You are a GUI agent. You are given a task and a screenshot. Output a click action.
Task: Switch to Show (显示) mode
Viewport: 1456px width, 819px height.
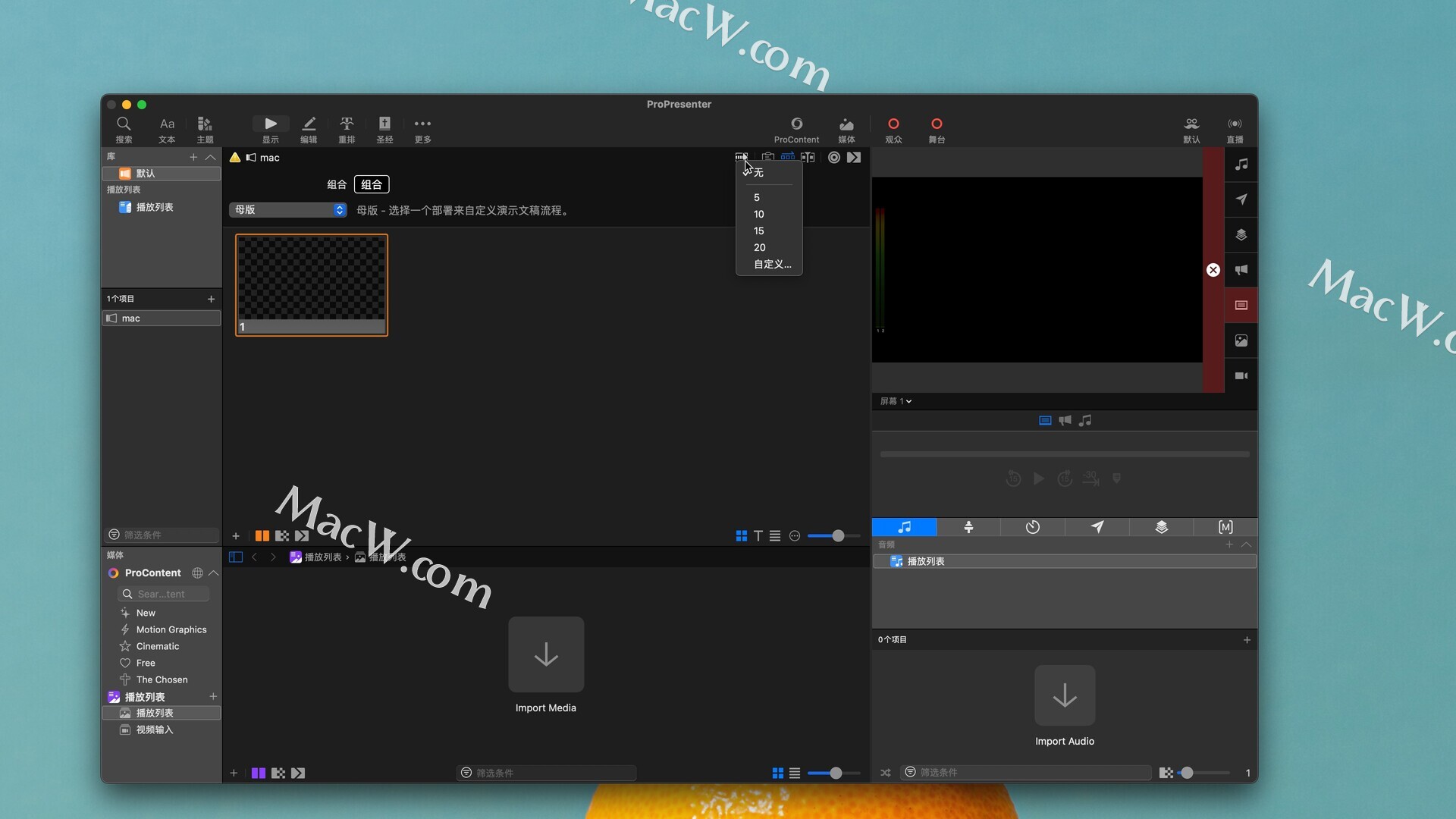[x=271, y=129]
